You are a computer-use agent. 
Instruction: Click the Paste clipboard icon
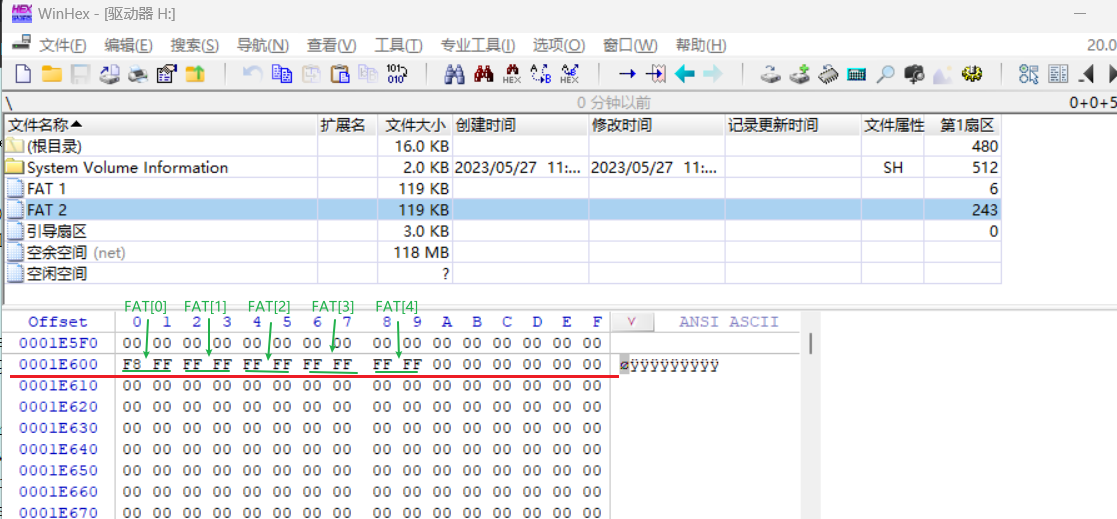(341, 73)
